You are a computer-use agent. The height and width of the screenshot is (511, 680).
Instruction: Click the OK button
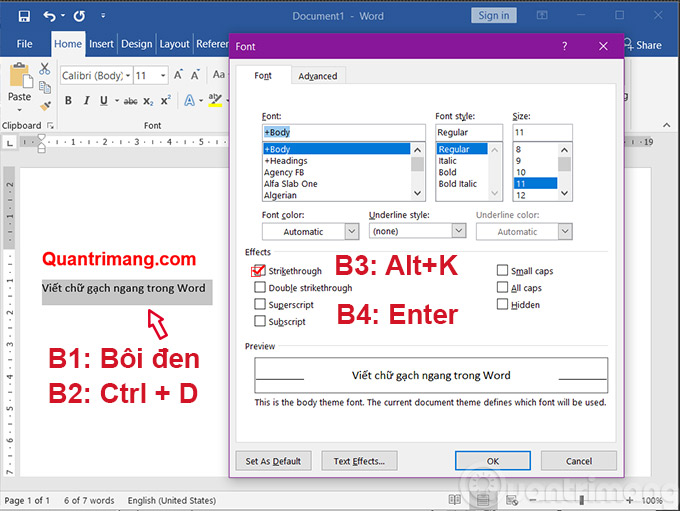(x=493, y=461)
